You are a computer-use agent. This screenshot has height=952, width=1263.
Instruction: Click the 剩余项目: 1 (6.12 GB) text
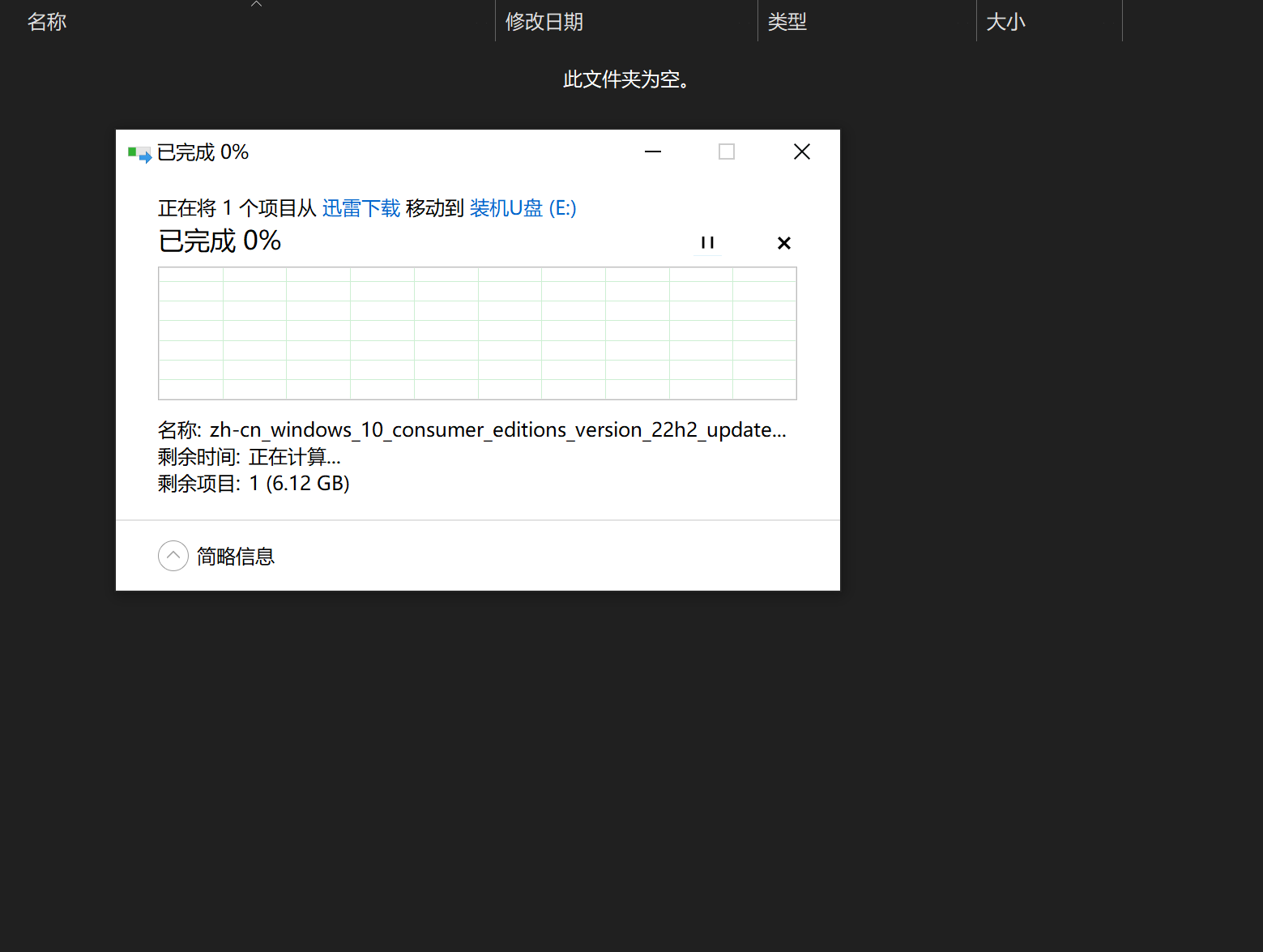point(254,484)
